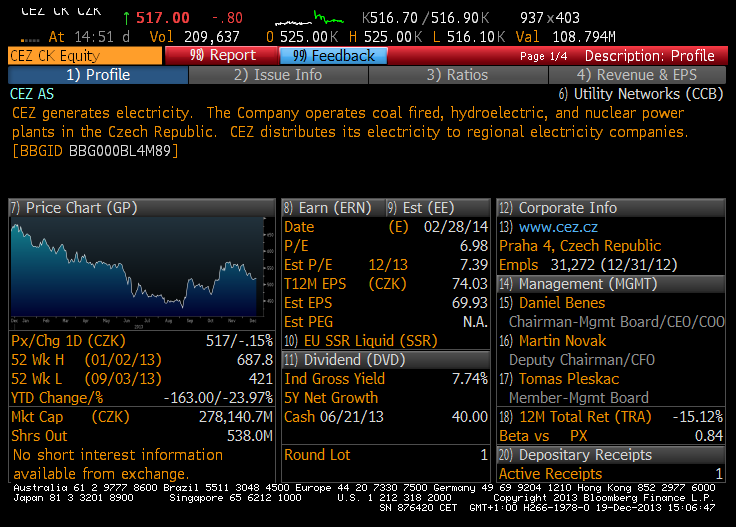
Task: Click the Ind Gross Yield 7.74%
Action: coord(469,379)
